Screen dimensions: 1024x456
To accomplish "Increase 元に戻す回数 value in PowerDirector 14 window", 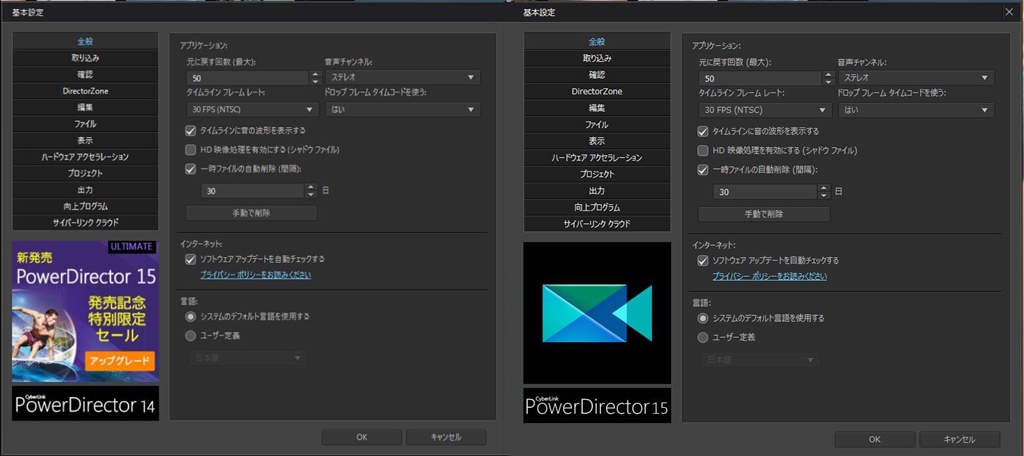I will coord(315,74).
